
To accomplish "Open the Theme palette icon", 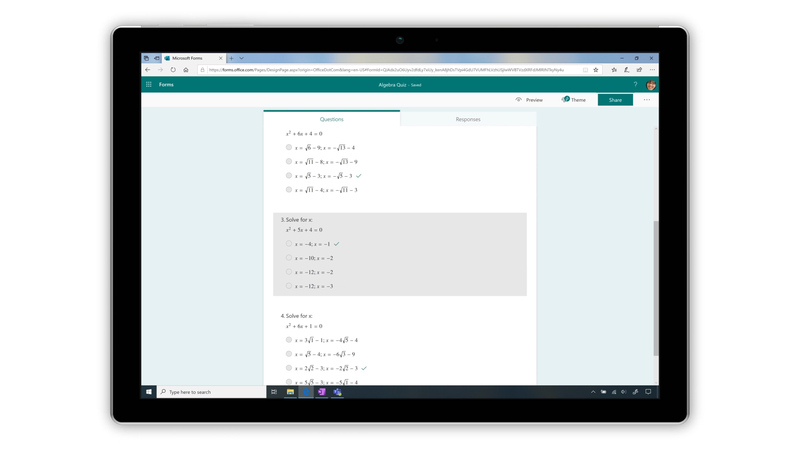I will [x=566, y=100].
